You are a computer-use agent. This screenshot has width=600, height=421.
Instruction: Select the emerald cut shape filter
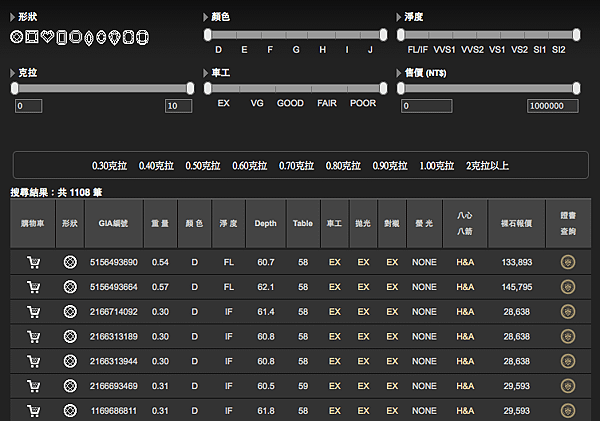[x=62, y=38]
